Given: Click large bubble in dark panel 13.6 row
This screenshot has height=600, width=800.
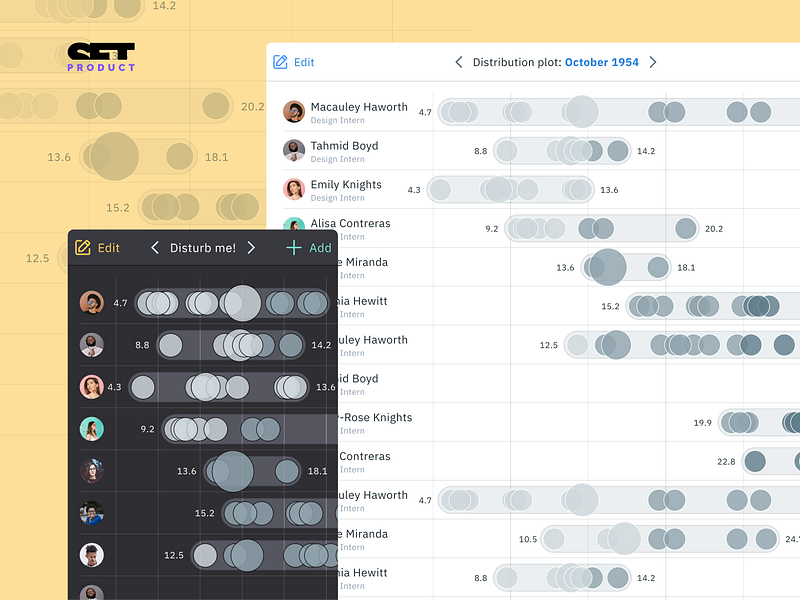Looking at the screenshot, I should point(233,471).
